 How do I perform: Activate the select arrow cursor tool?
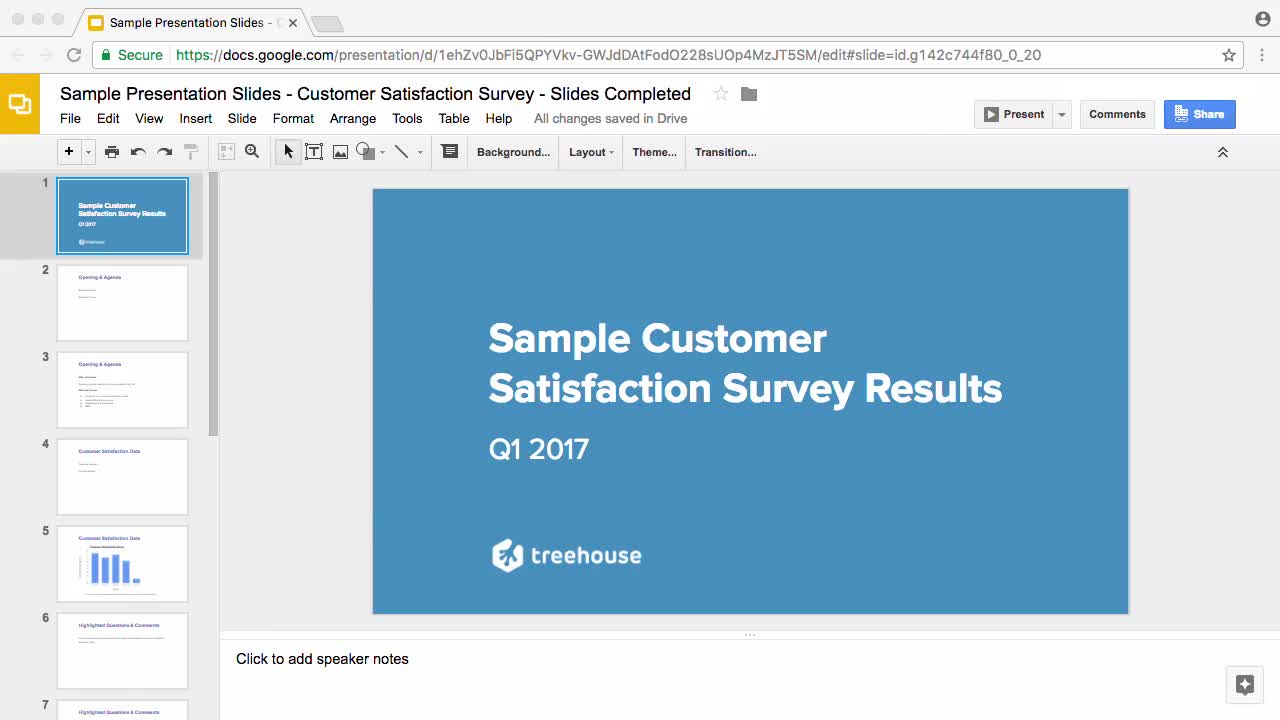tap(288, 152)
